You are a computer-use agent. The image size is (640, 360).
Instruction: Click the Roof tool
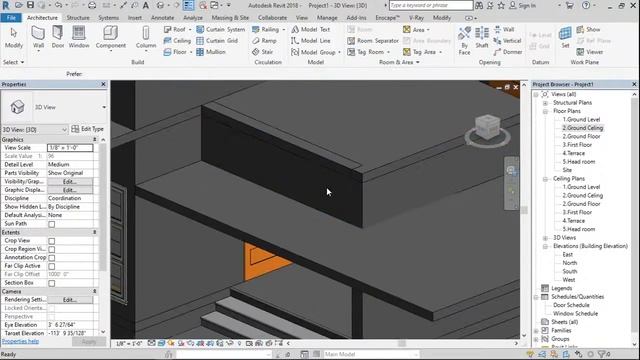coord(177,29)
